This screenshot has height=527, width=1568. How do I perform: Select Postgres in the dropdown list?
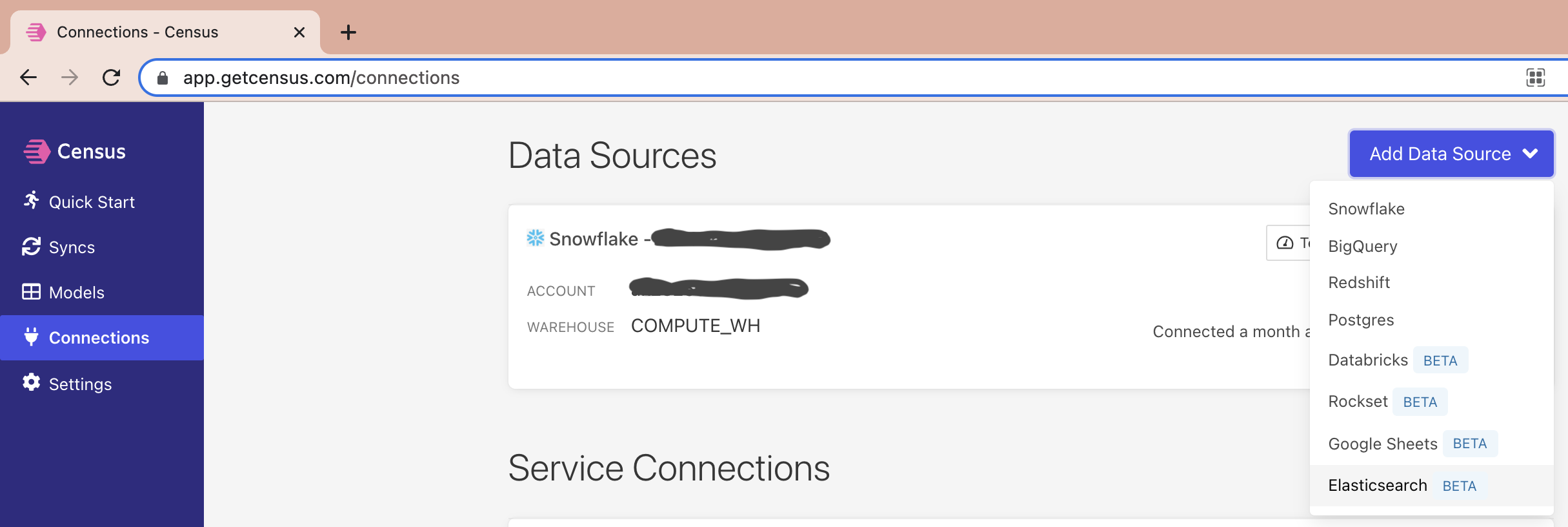click(1361, 320)
